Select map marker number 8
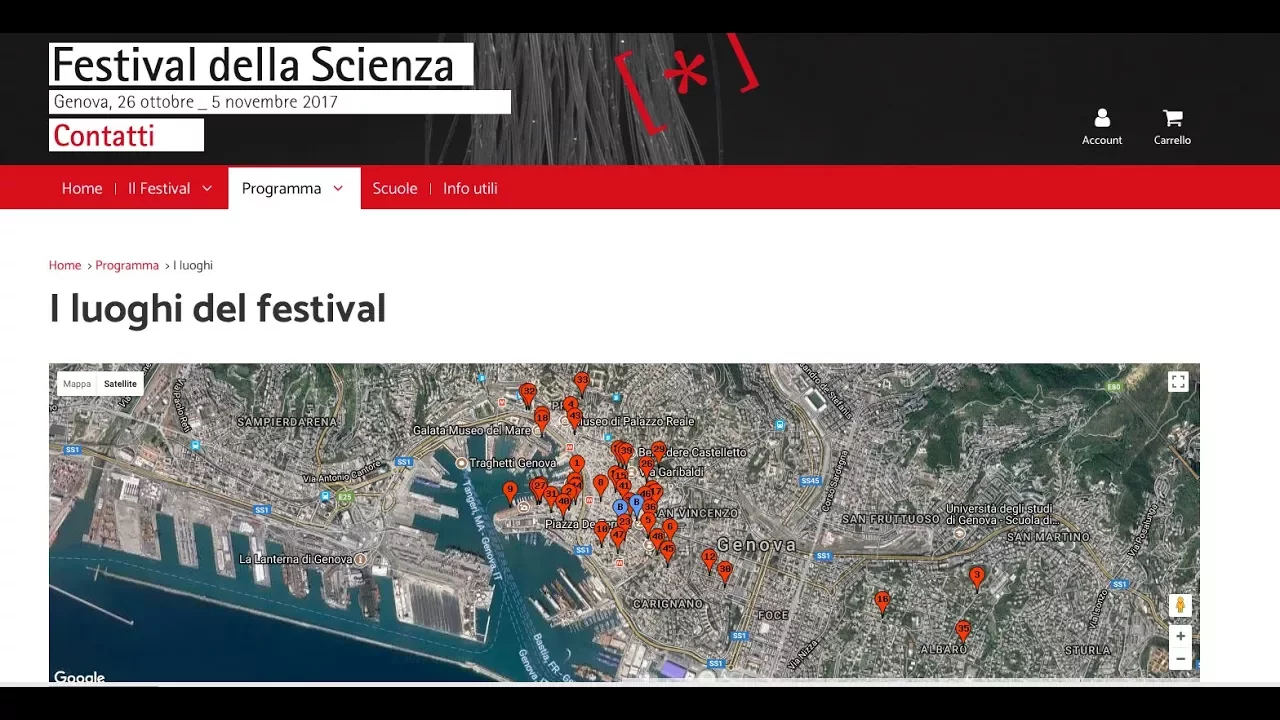The width and height of the screenshot is (1280, 720). [600, 486]
